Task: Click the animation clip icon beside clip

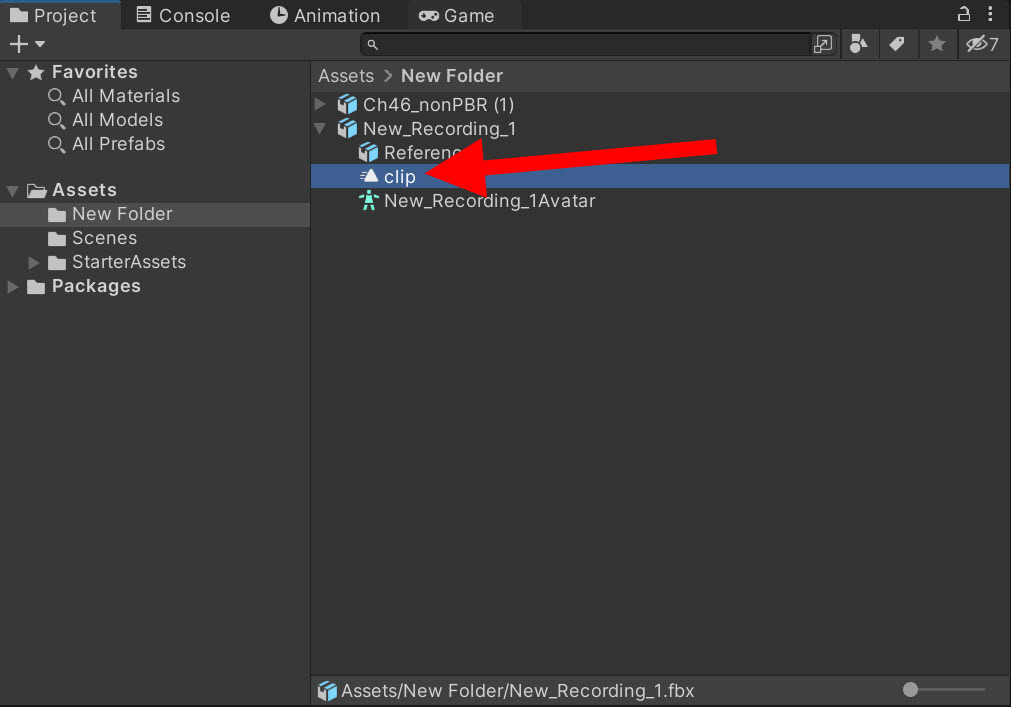Action: pos(369,176)
